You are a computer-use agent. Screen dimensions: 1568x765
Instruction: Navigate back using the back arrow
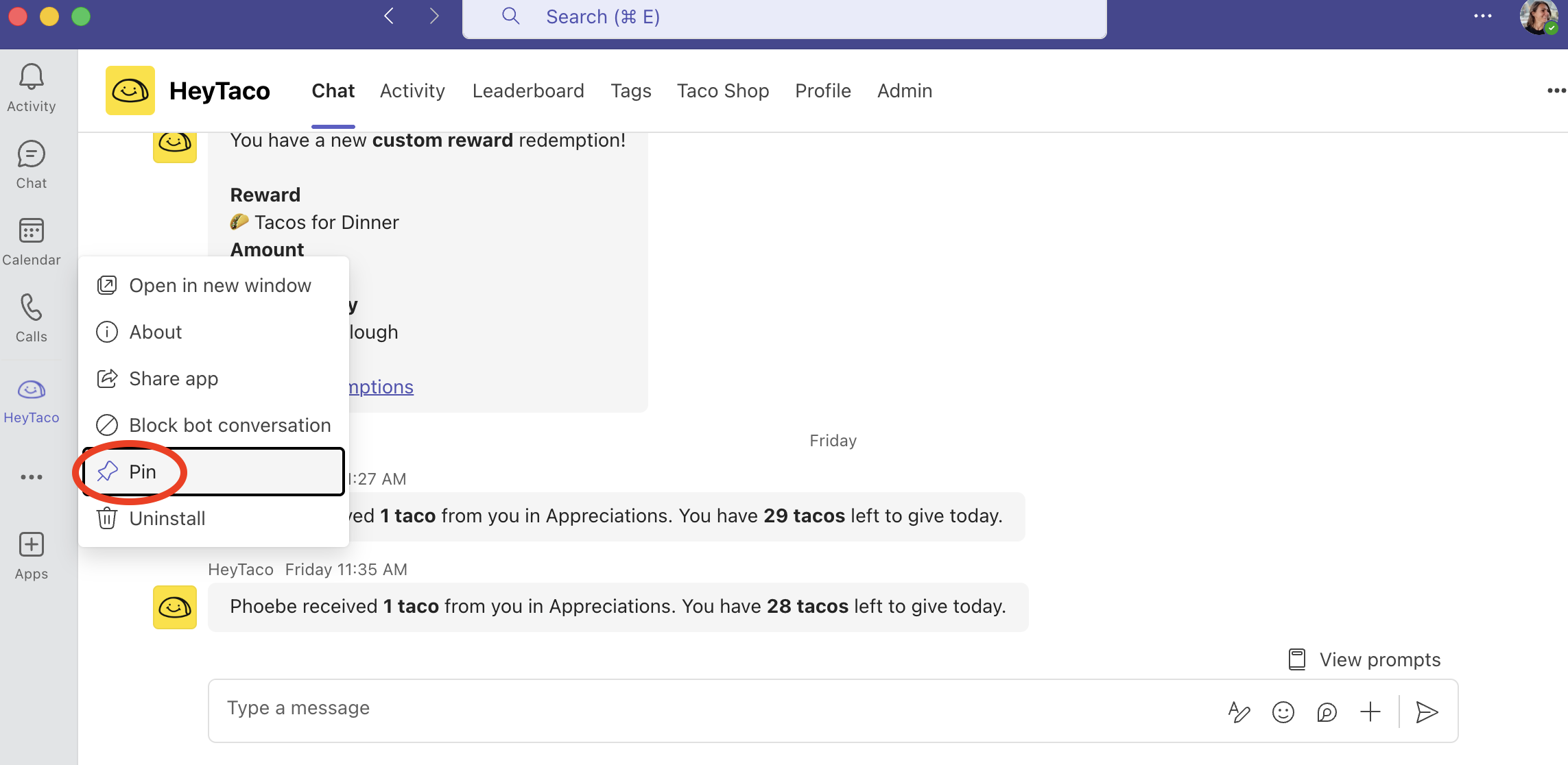pos(389,16)
